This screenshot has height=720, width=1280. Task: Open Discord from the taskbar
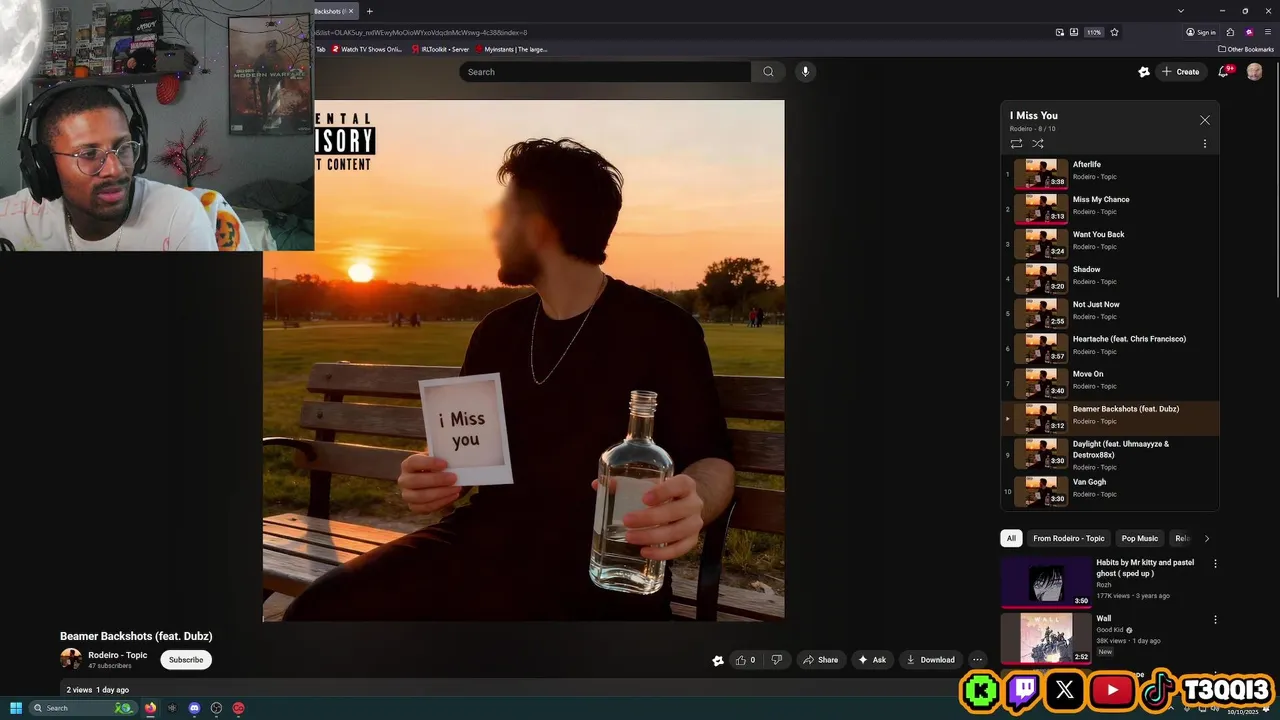pyautogui.click(x=194, y=708)
